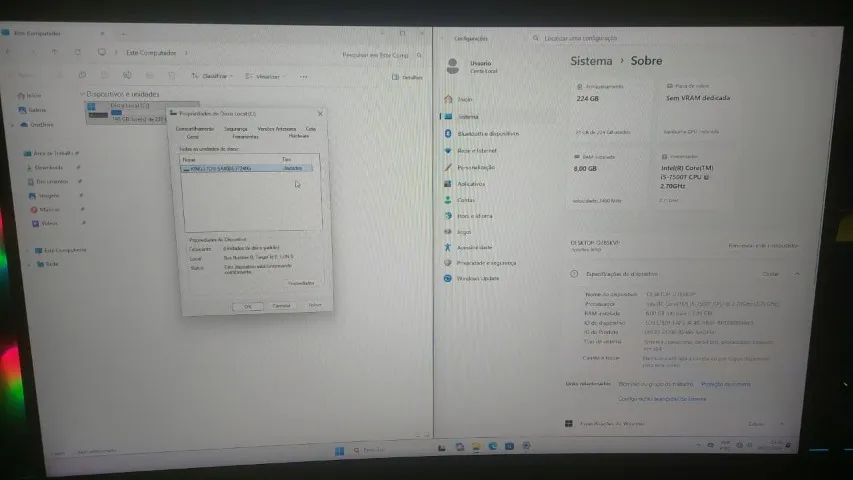Open Microsoft Store from the taskbar
This screenshot has width=853, height=480.
pyautogui.click(x=509, y=446)
